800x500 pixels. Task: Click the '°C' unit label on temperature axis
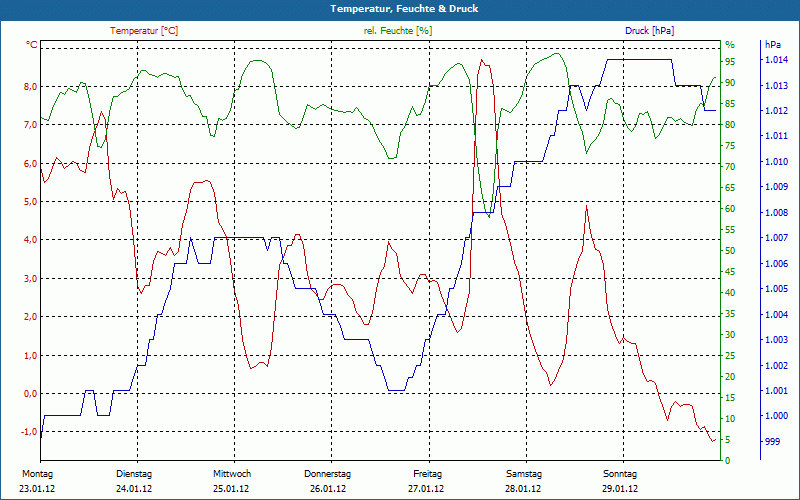(31, 45)
